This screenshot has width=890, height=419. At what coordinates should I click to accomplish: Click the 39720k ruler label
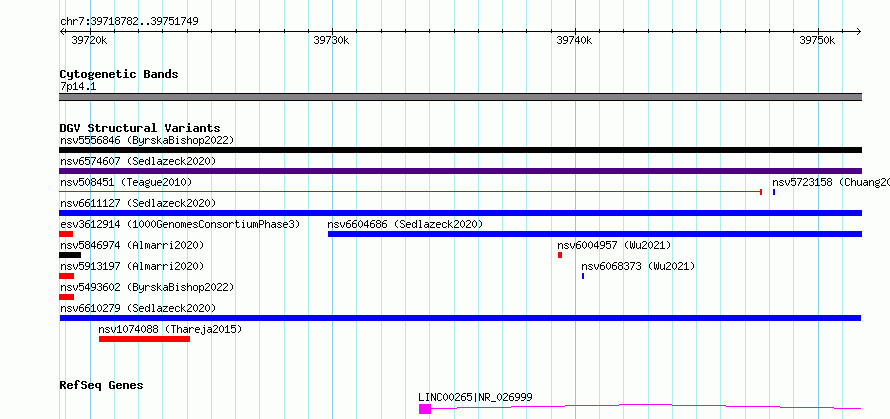(89, 40)
